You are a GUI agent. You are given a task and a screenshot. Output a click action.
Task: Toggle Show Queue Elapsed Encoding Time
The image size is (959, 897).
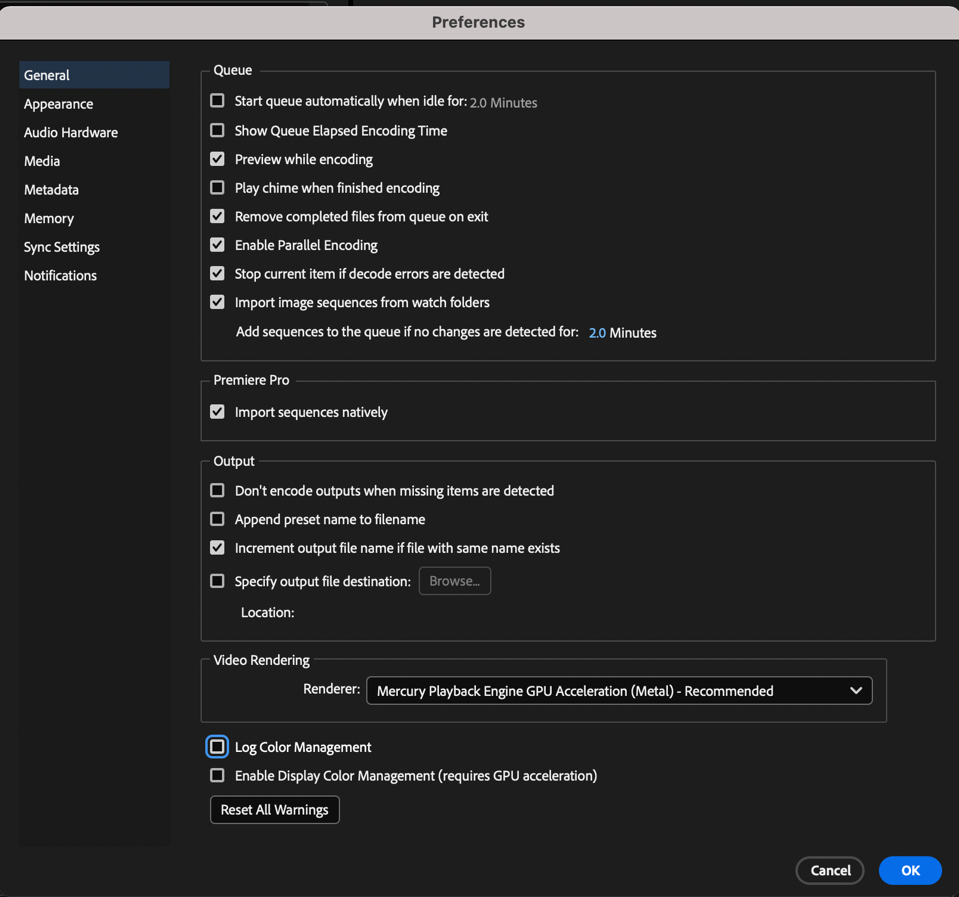coord(217,130)
